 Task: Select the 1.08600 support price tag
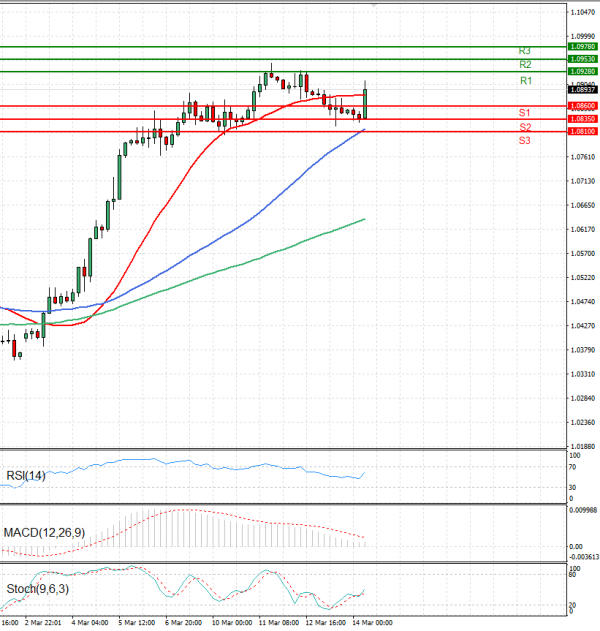click(x=583, y=106)
